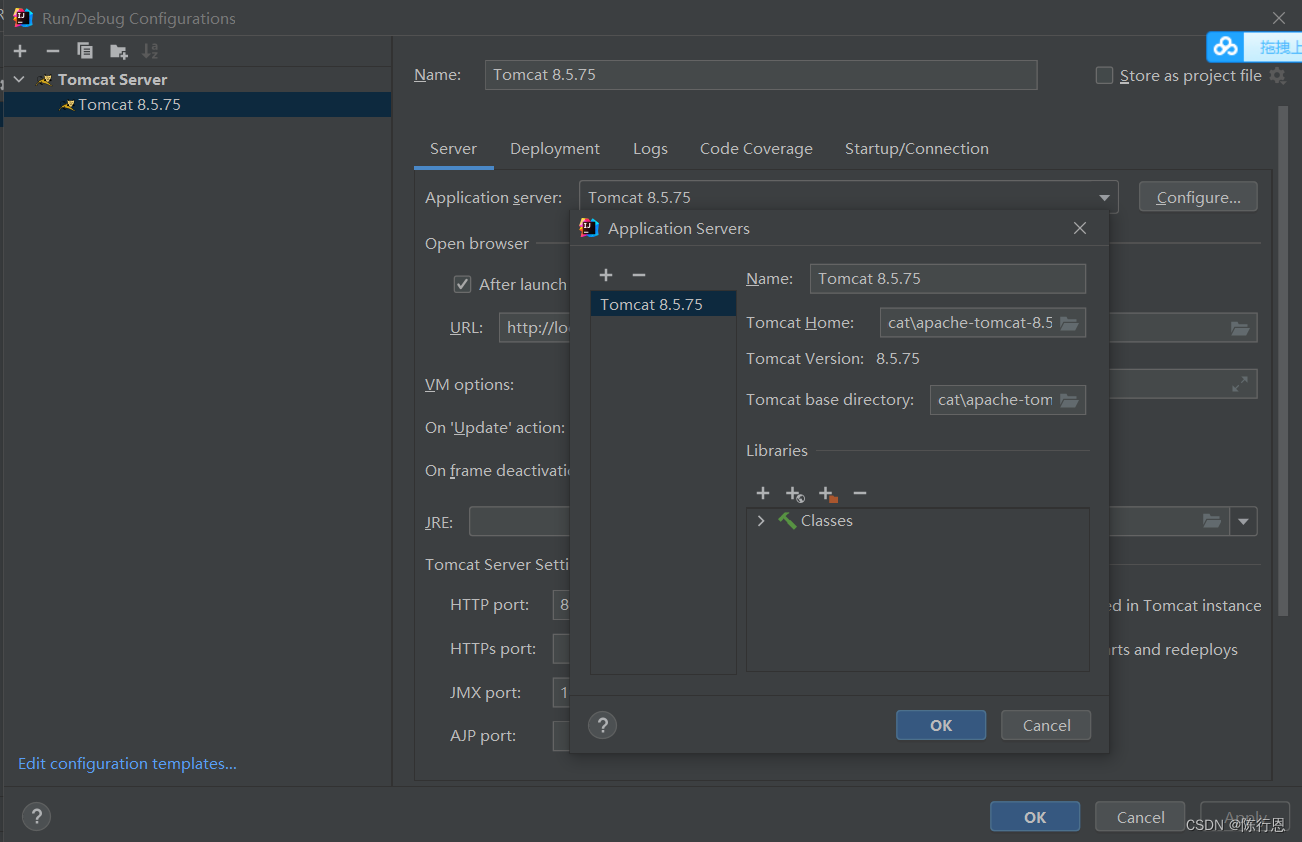
Task: Expand the Classes library node
Action: [761, 520]
